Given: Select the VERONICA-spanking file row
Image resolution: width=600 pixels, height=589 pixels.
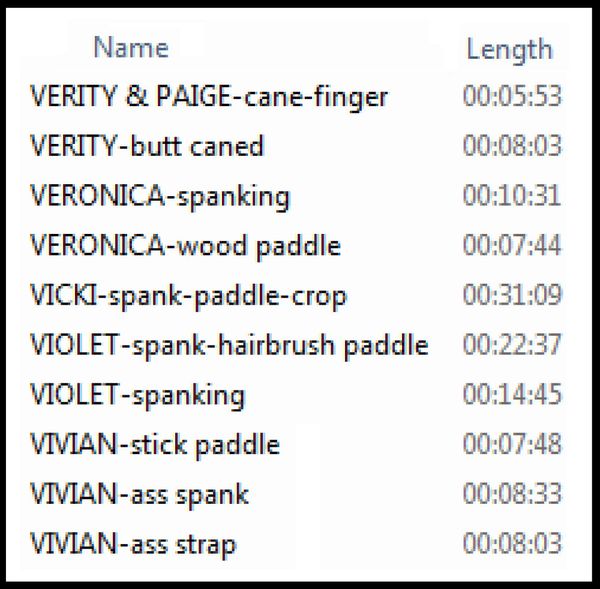Looking at the screenshot, I should 160,197.
